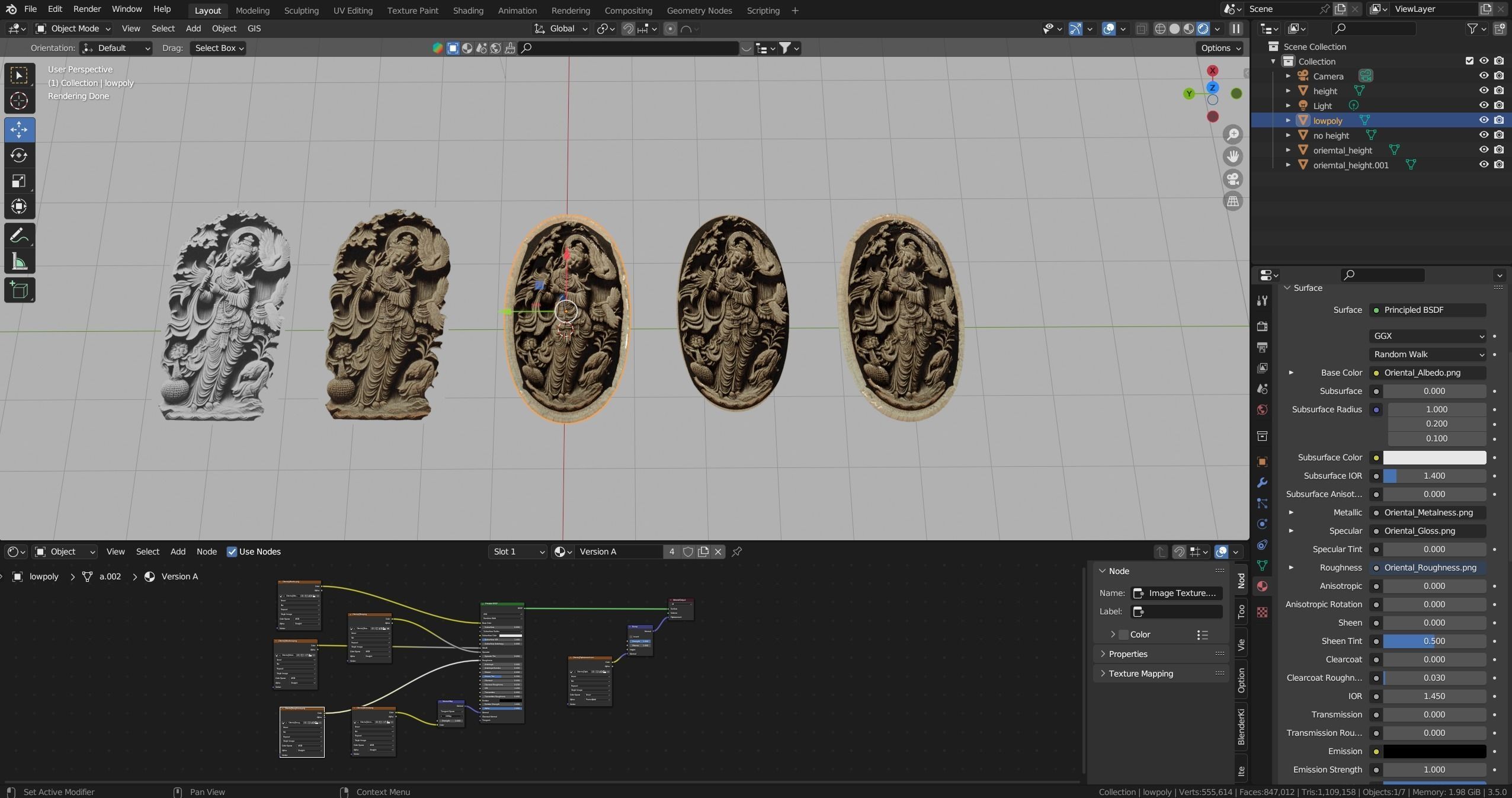Hide the Light object in viewport
1512x798 pixels.
(1484, 105)
